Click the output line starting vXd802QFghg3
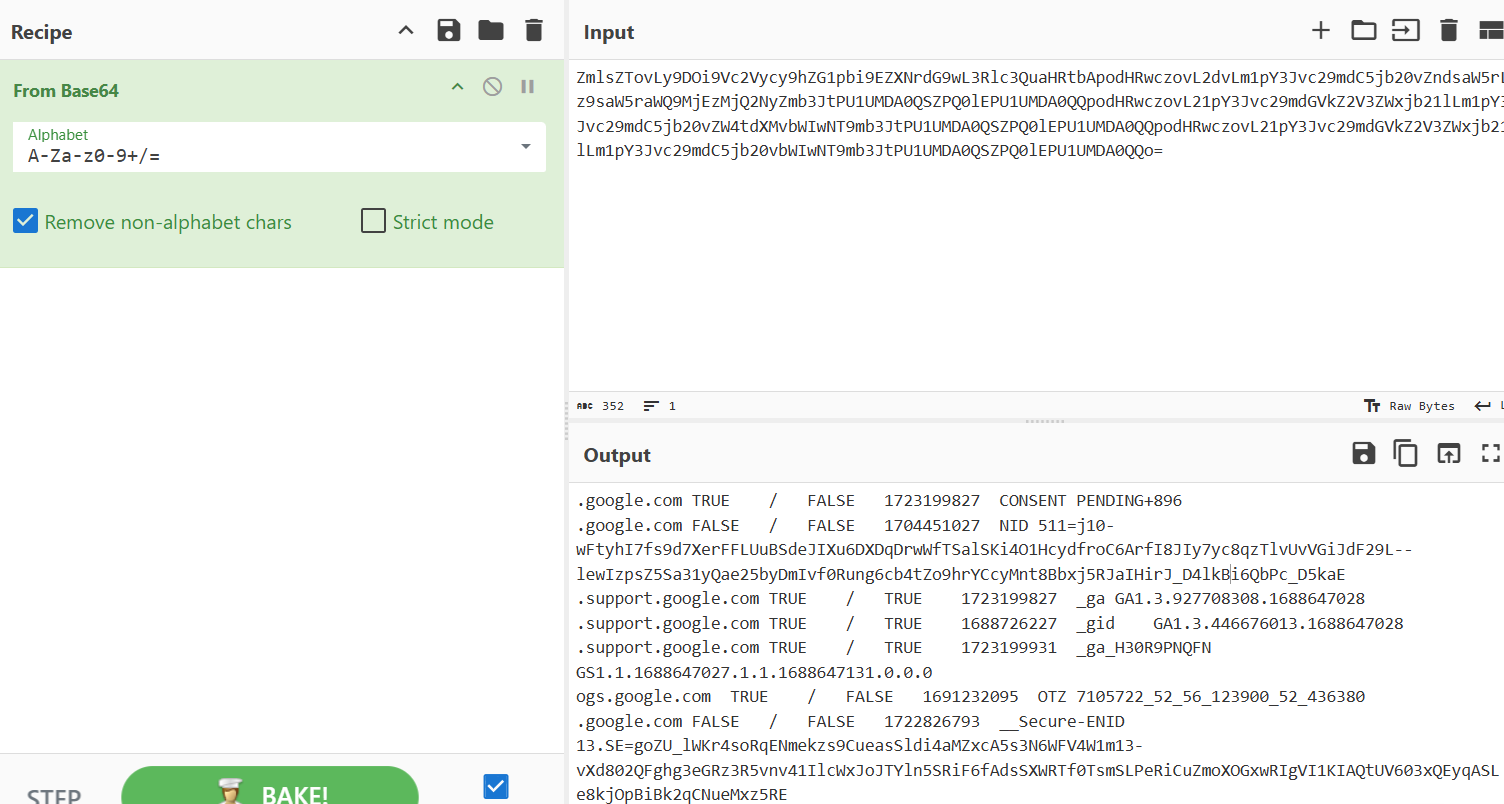 (1038, 771)
